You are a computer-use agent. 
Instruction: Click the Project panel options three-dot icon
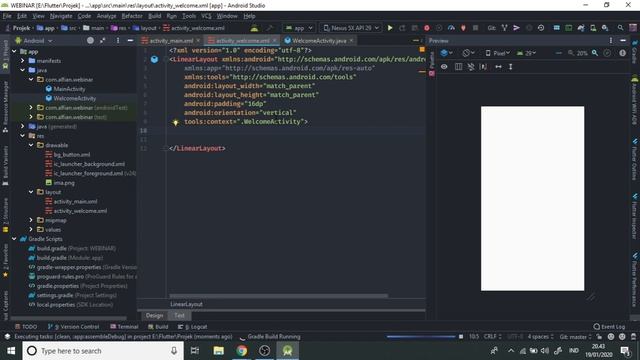(x=118, y=40)
